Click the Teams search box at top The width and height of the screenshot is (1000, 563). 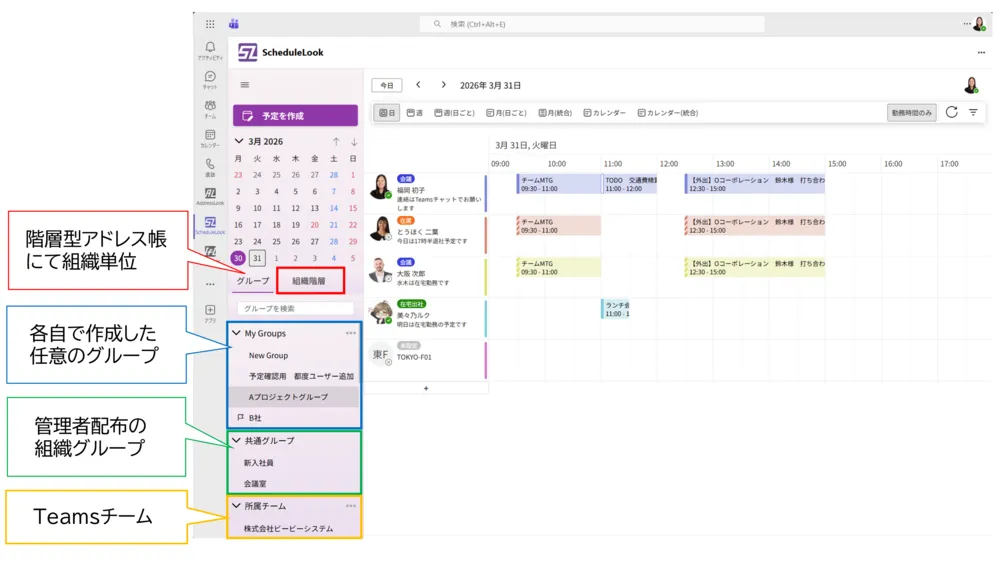point(592,24)
